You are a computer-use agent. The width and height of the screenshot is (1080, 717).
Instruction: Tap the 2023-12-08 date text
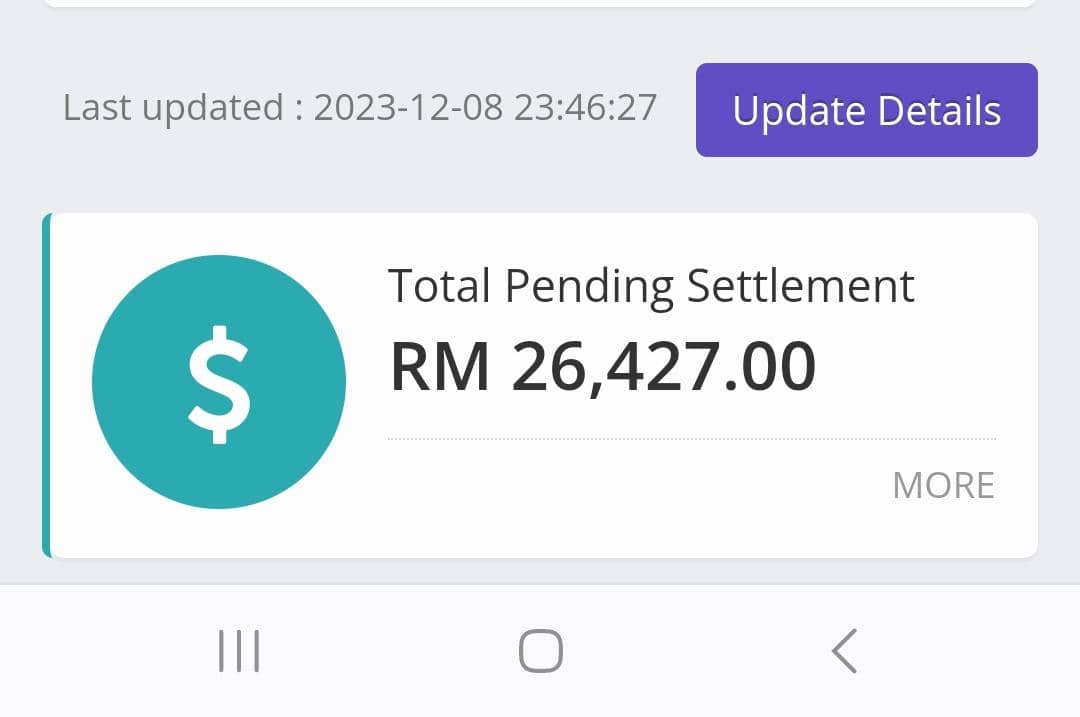coord(408,107)
